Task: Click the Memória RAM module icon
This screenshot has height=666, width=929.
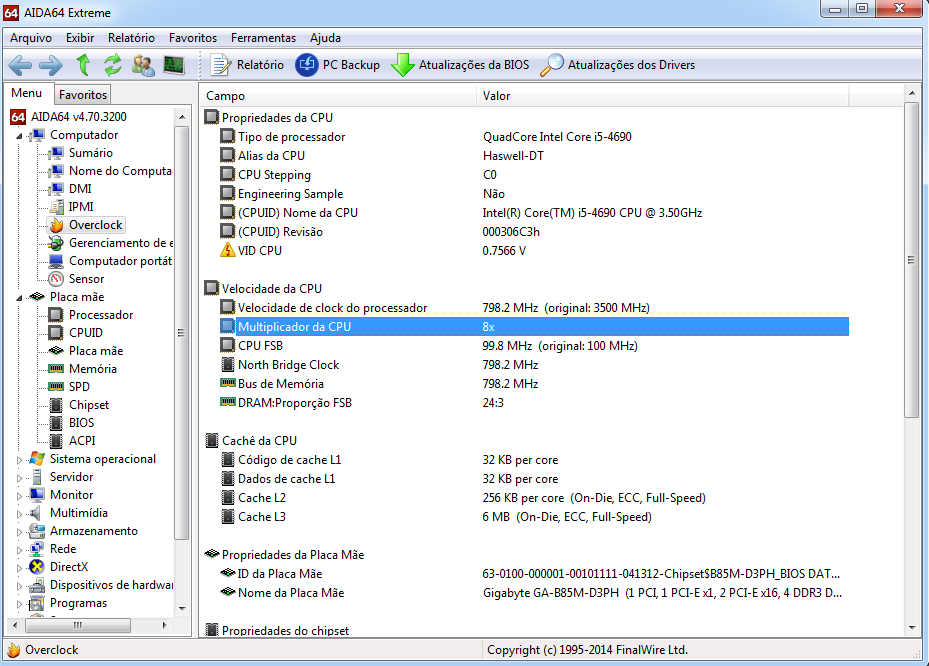Action: (56, 369)
